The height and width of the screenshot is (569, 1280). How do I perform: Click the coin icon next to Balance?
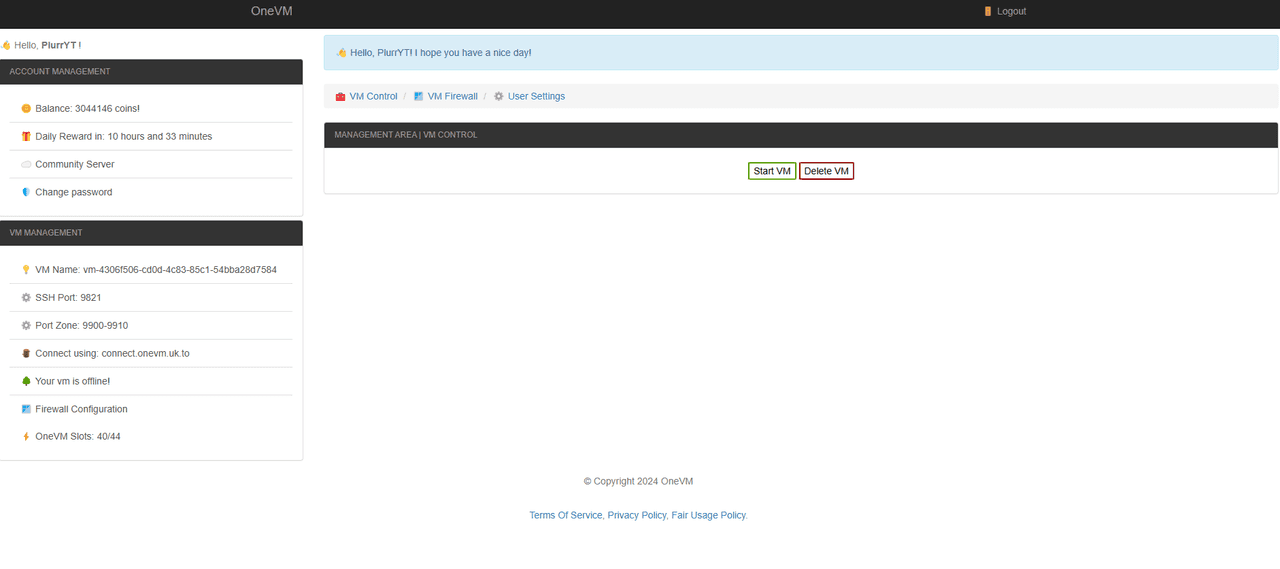point(26,108)
